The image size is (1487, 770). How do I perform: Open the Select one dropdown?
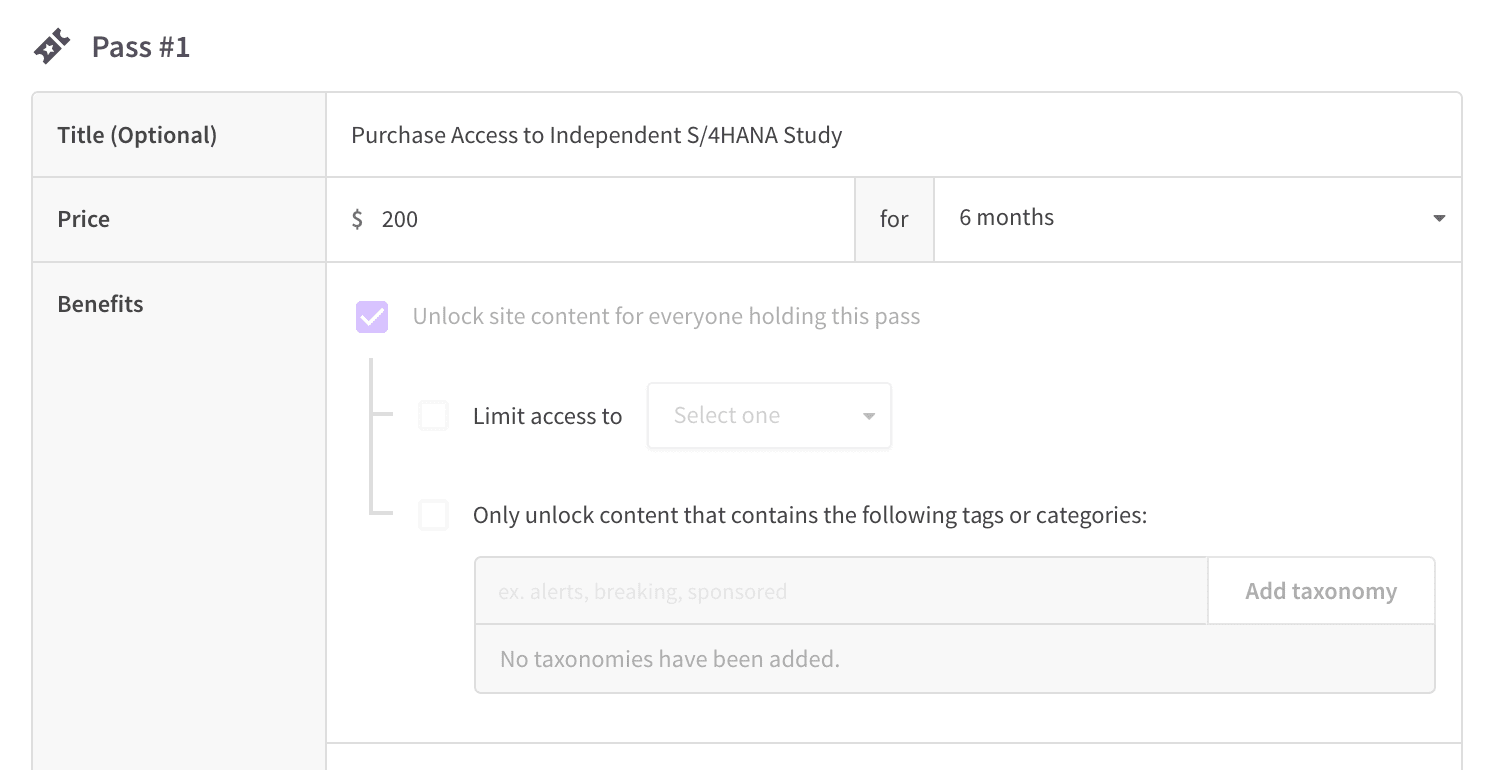click(x=769, y=416)
